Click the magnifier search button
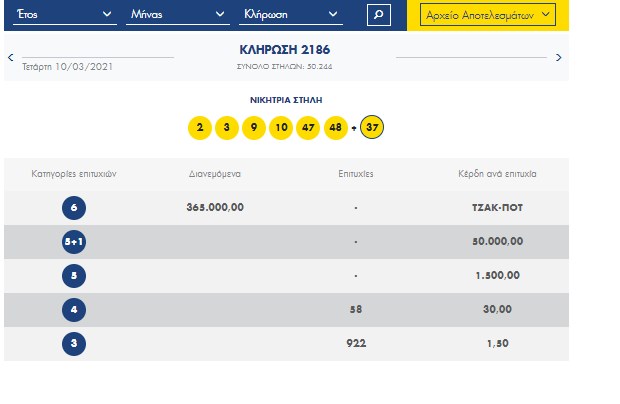This screenshot has width=620, height=404. coord(378,14)
